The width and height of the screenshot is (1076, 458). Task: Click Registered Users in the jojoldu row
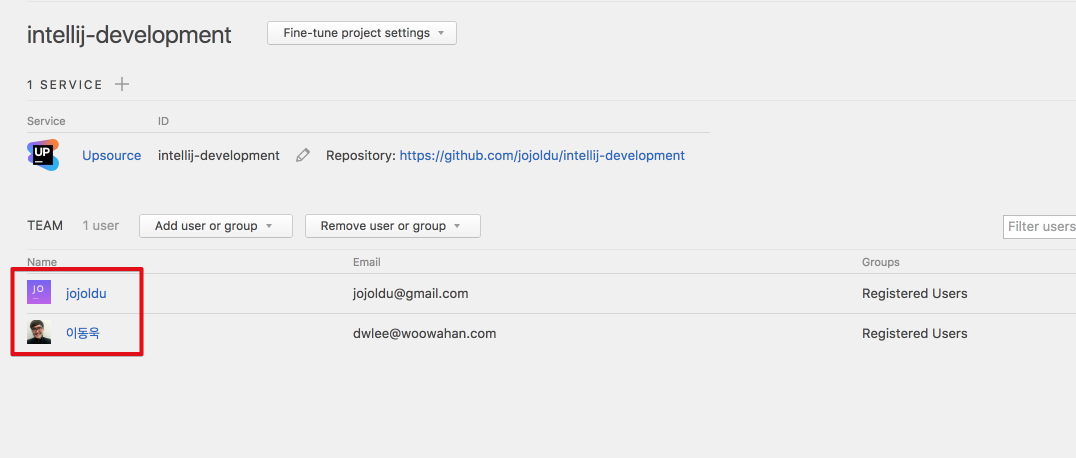pyautogui.click(x=915, y=294)
